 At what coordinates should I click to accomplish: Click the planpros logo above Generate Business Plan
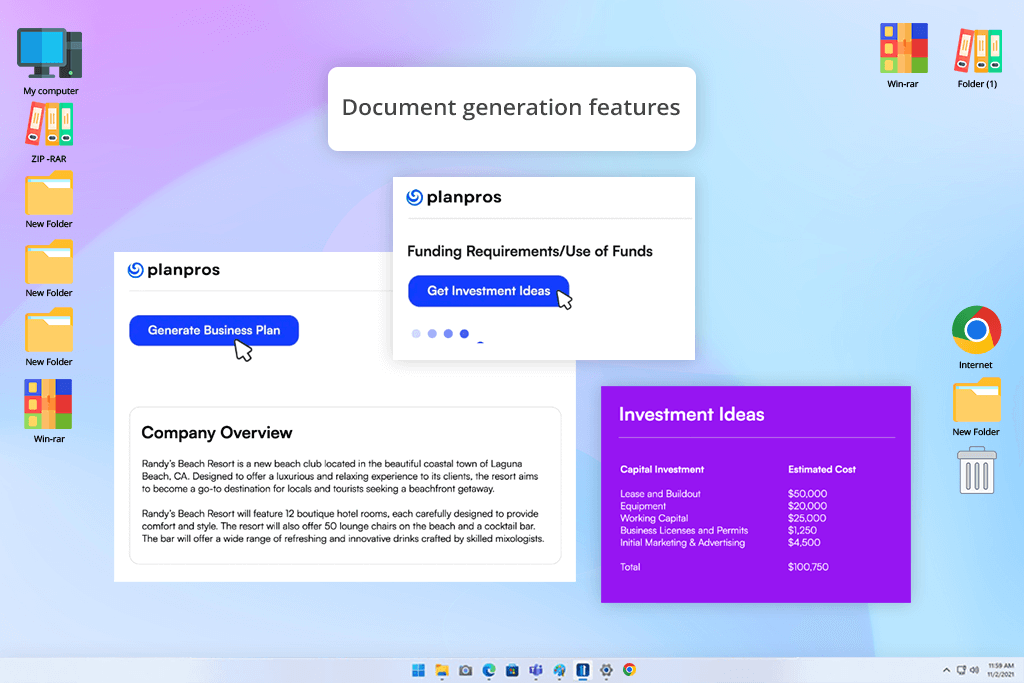tap(174, 270)
